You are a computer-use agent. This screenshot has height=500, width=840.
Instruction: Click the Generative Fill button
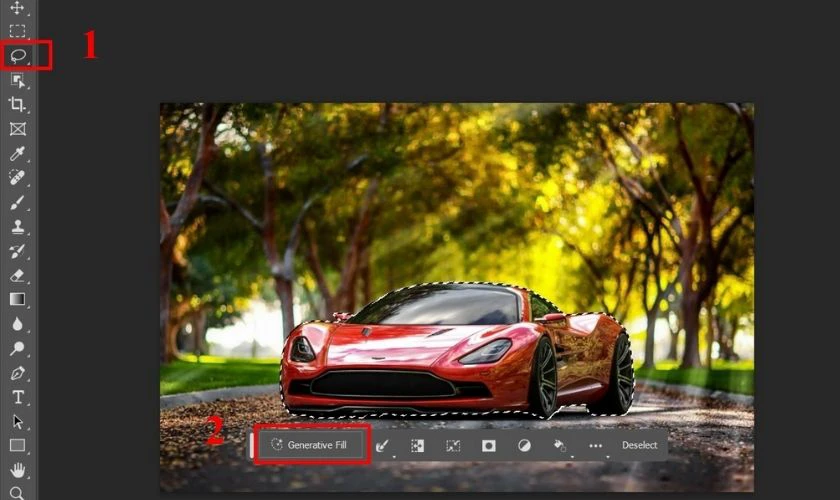tap(311, 445)
